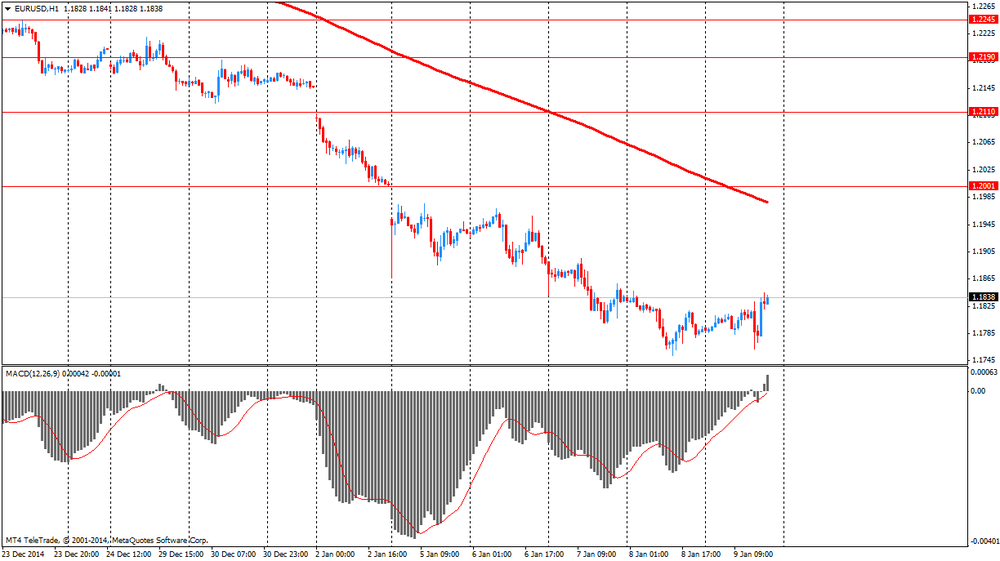Click the 1.2265 value on price axis
The width and height of the screenshot is (1000, 561).
tap(983, 6)
